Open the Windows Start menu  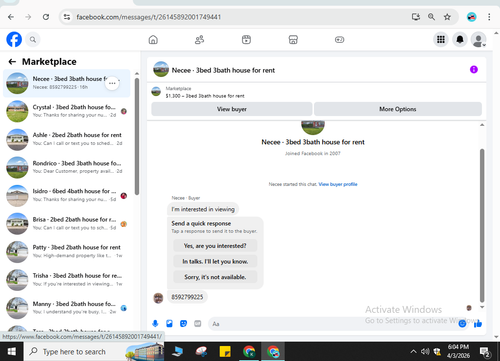click(12, 351)
